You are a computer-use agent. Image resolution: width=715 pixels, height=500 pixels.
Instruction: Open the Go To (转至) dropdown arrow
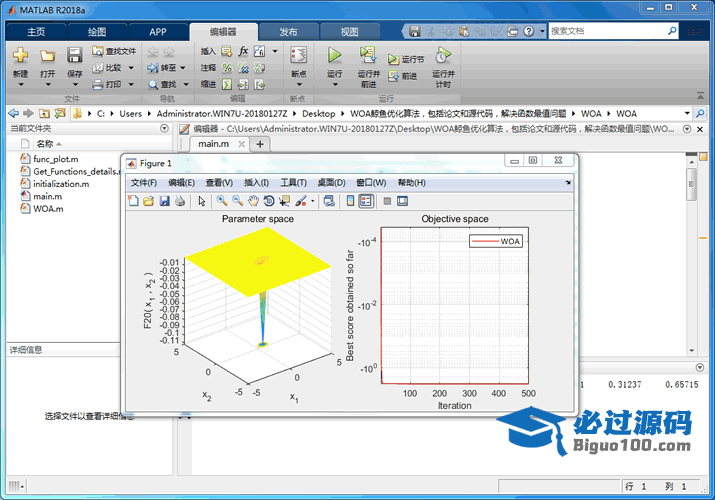183,68
